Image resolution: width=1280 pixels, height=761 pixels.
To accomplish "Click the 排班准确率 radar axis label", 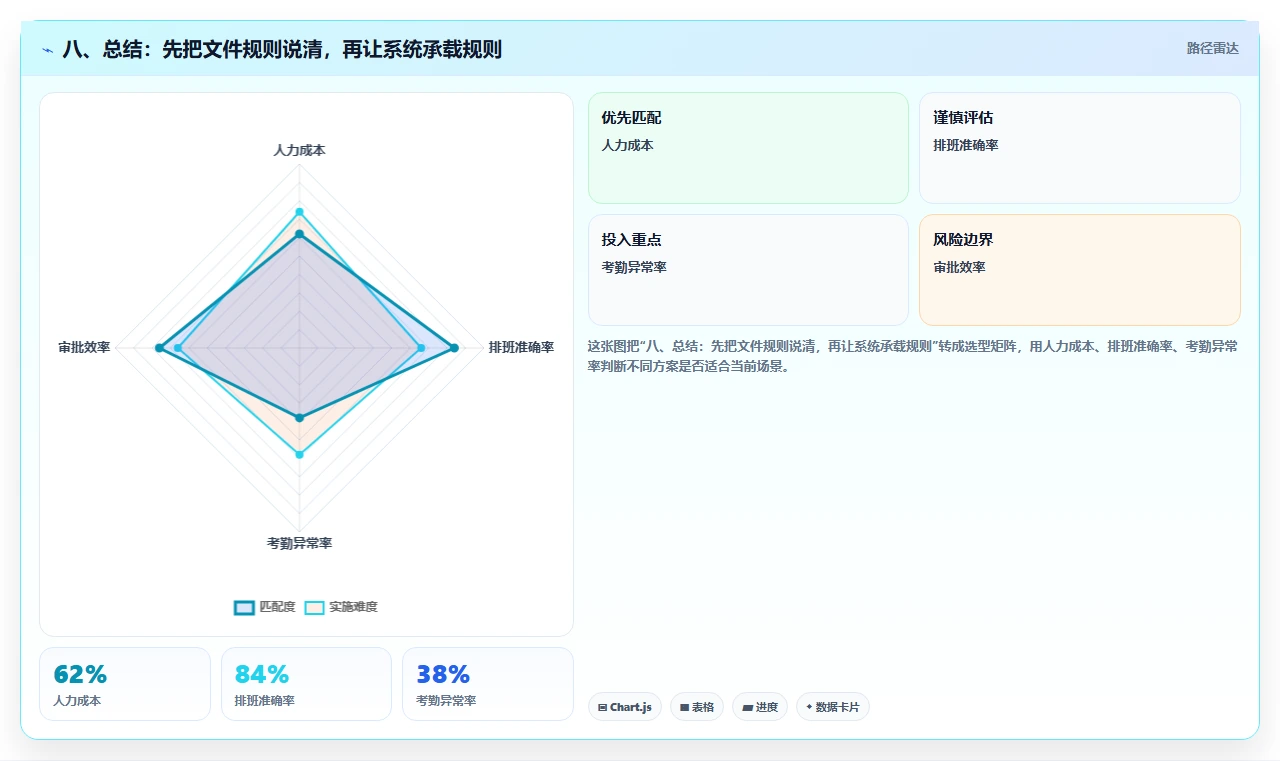I will click(521, 348).
